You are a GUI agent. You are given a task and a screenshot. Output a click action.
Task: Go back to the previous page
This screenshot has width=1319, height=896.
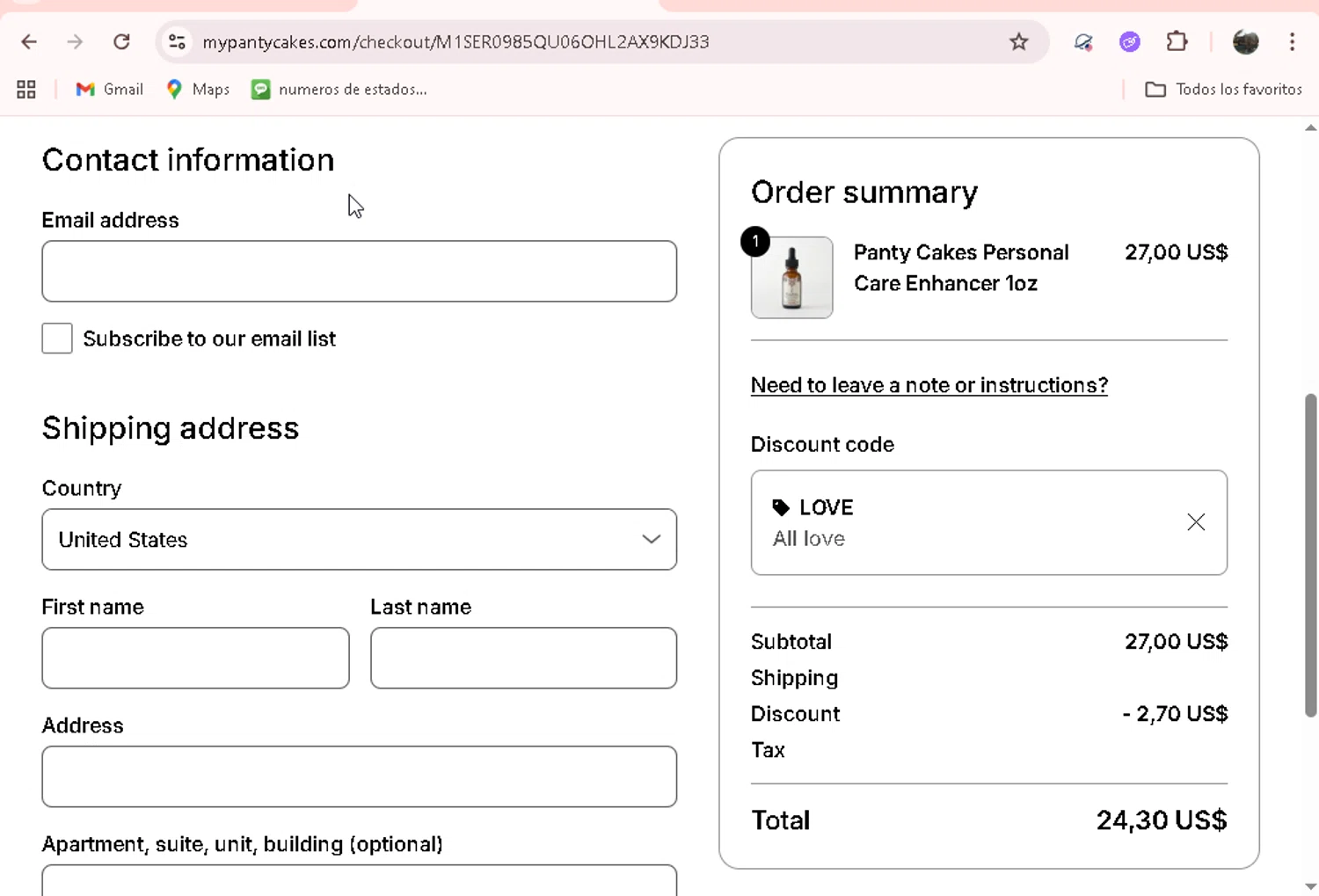click(29, 41)
